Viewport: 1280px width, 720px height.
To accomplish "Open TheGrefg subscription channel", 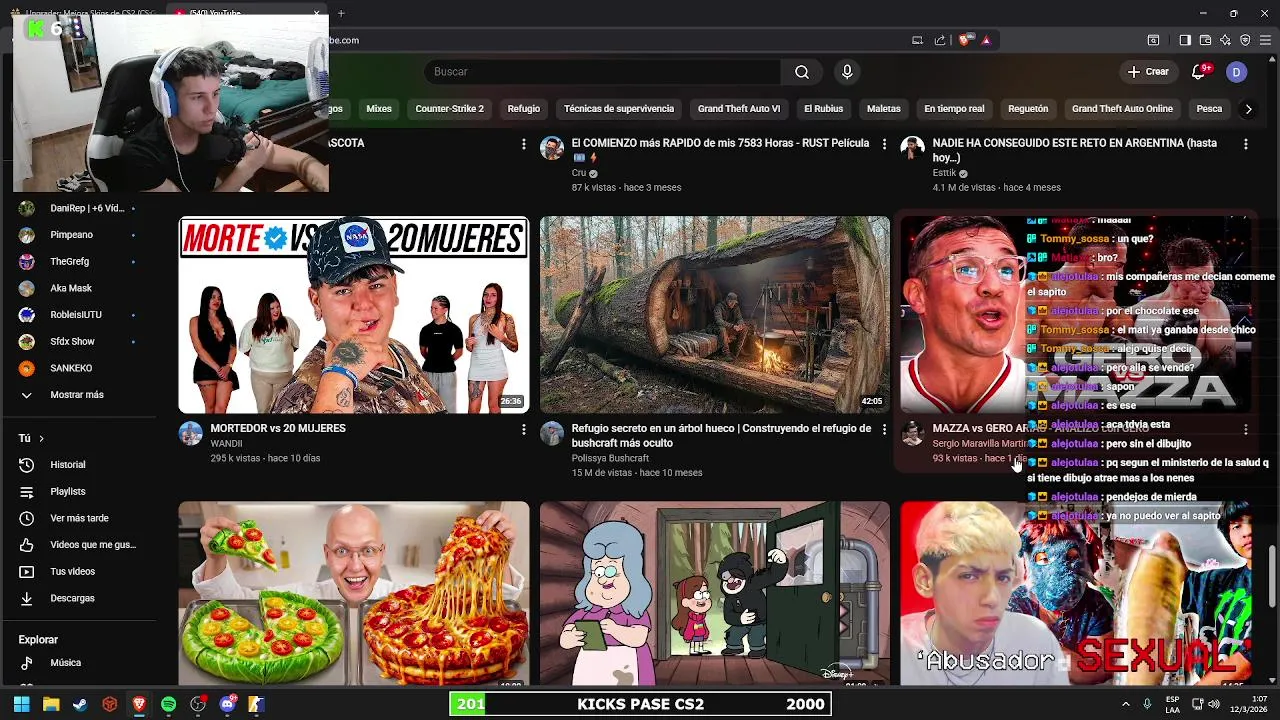I will (x=79, y=262).
